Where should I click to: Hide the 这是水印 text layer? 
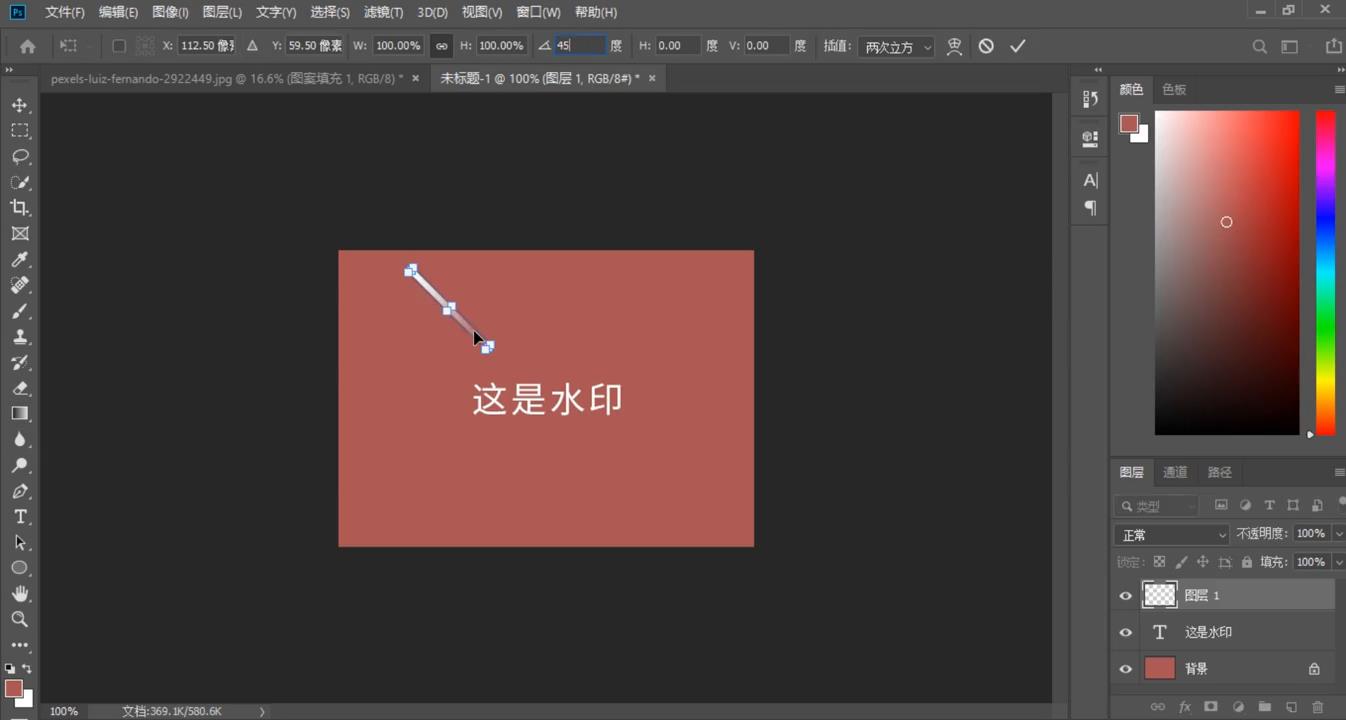click(1126, 632)
